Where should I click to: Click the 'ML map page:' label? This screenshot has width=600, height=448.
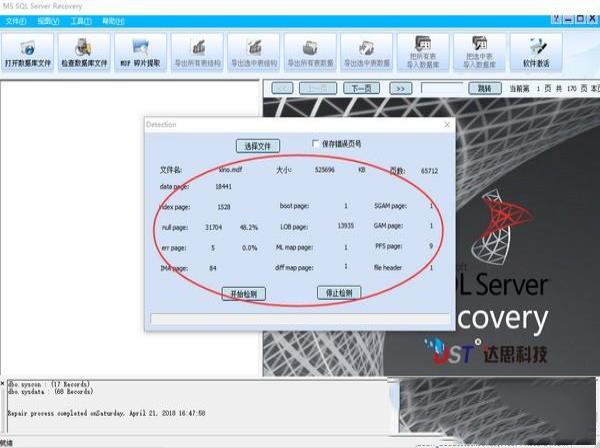(x=294, y=248)
